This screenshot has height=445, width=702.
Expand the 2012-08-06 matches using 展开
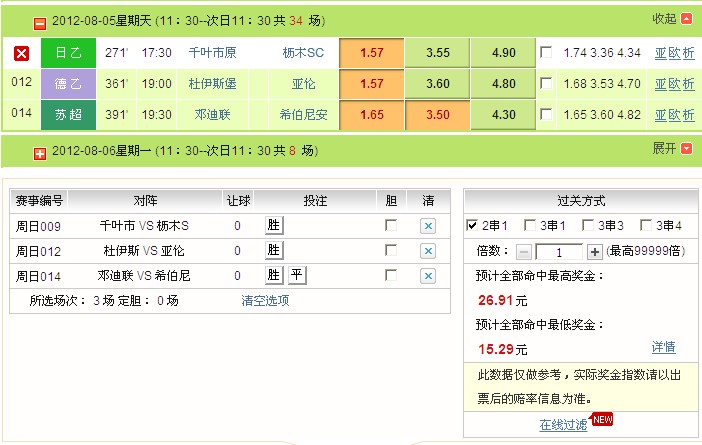tap(671, 149)
